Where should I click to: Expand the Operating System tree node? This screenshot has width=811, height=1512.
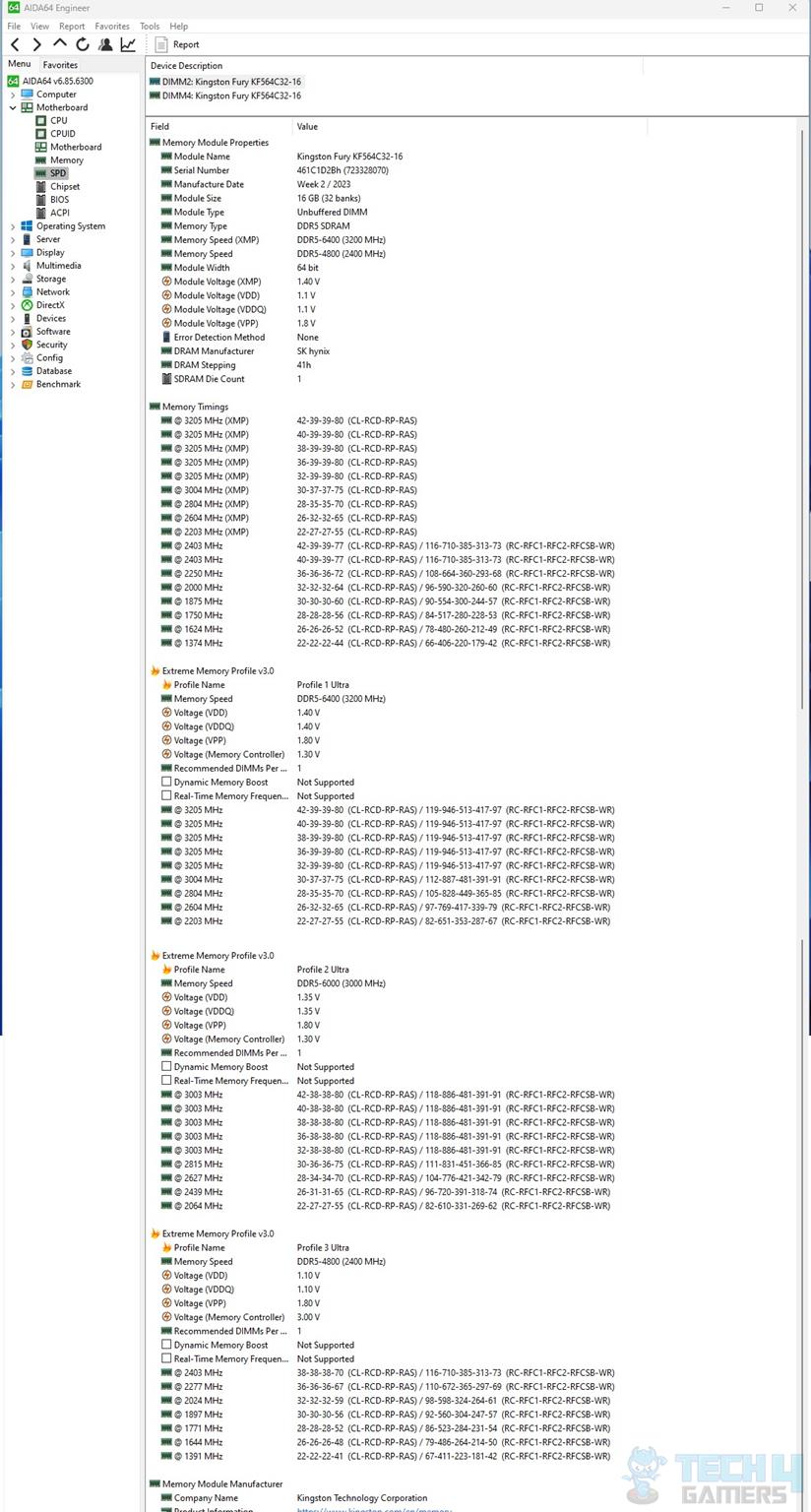pyautogui.click(x=13, y=226)
